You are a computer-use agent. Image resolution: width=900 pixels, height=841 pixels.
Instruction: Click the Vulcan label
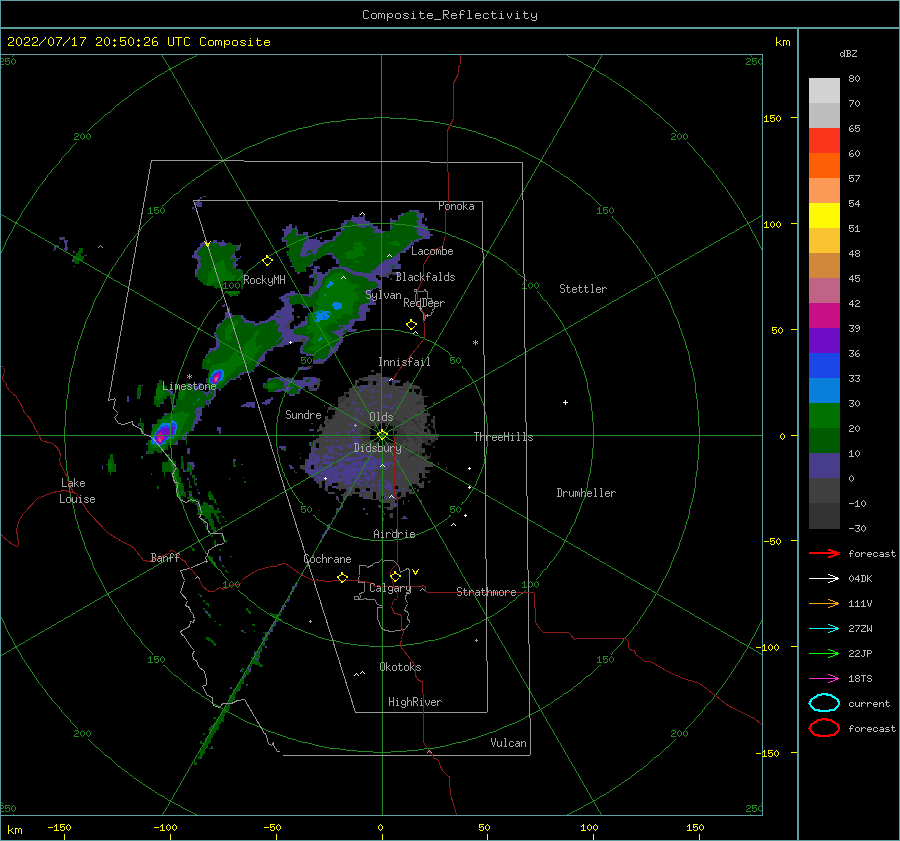508,743
